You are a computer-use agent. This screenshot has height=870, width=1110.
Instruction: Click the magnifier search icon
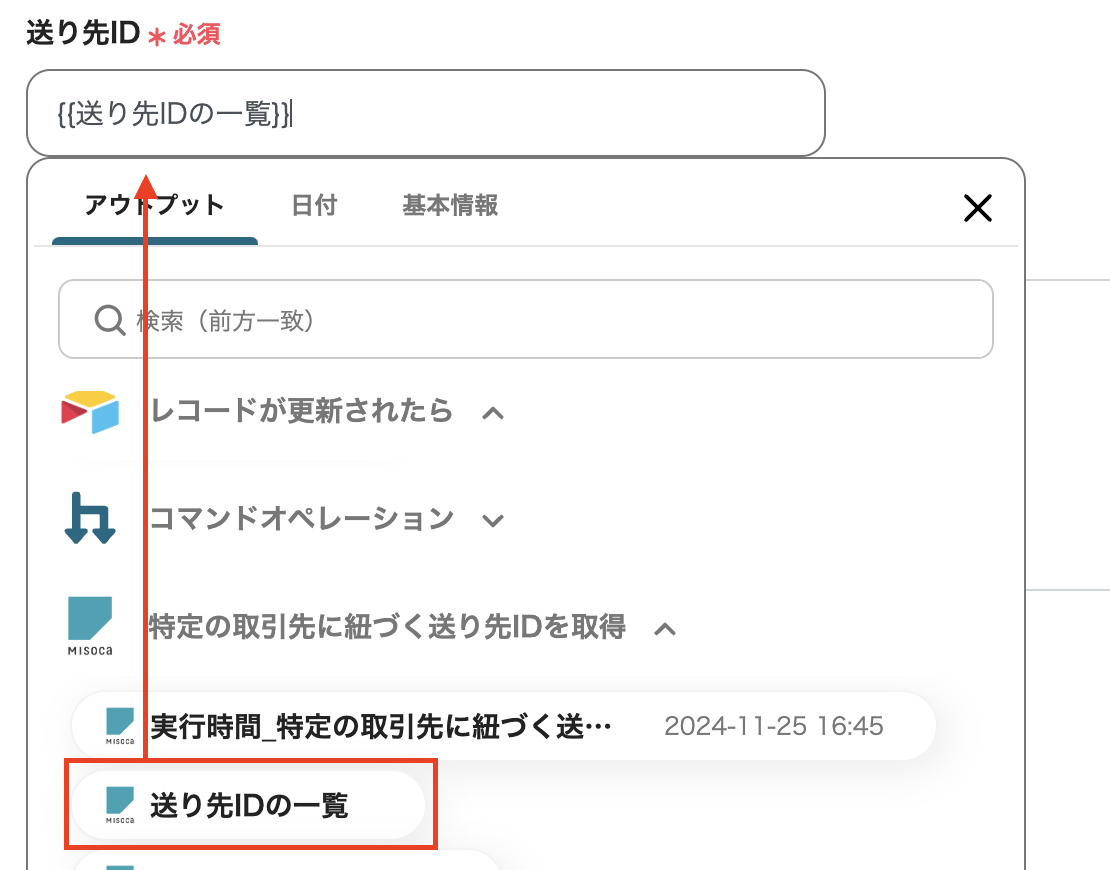pyautogui.click(x=110, y=320)
